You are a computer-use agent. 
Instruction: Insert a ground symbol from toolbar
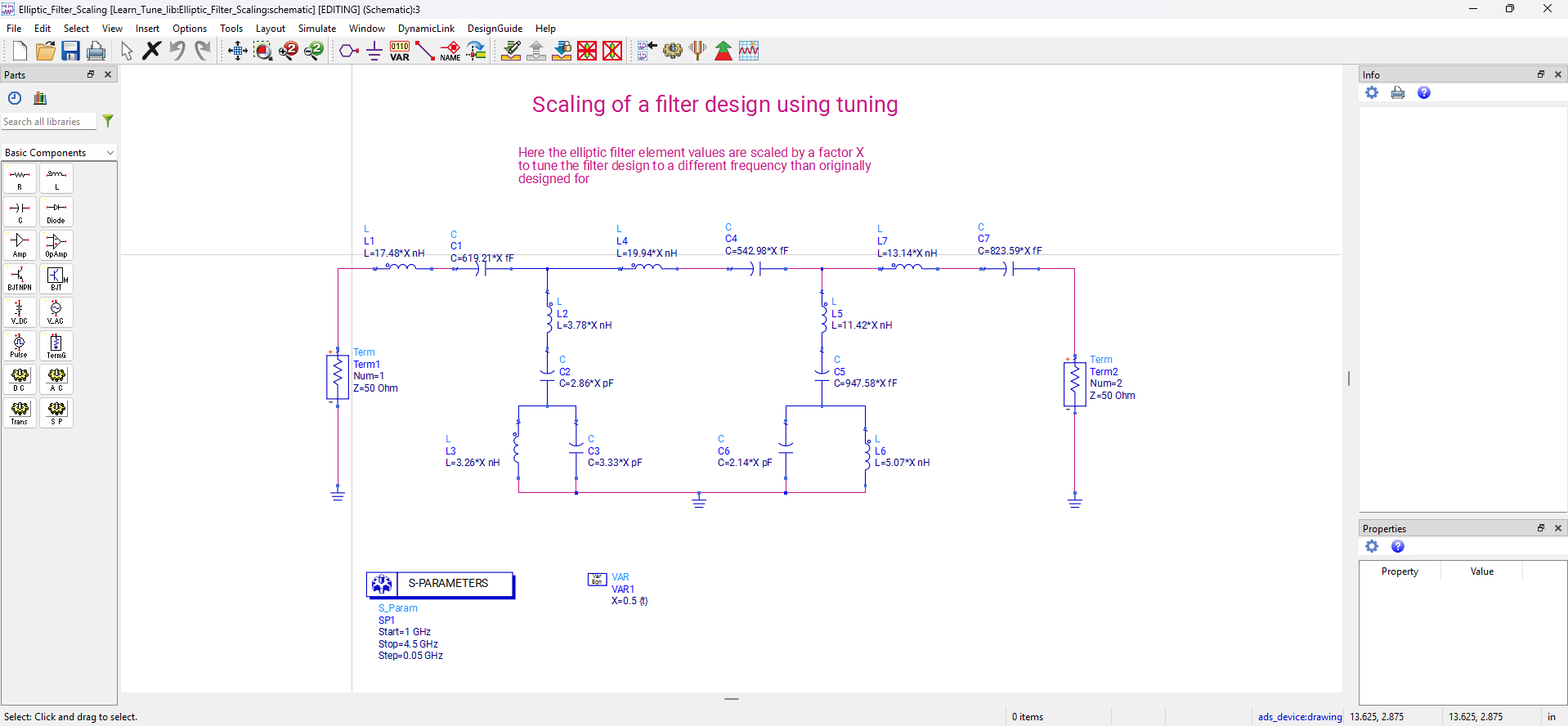click(x=374, y=51)
